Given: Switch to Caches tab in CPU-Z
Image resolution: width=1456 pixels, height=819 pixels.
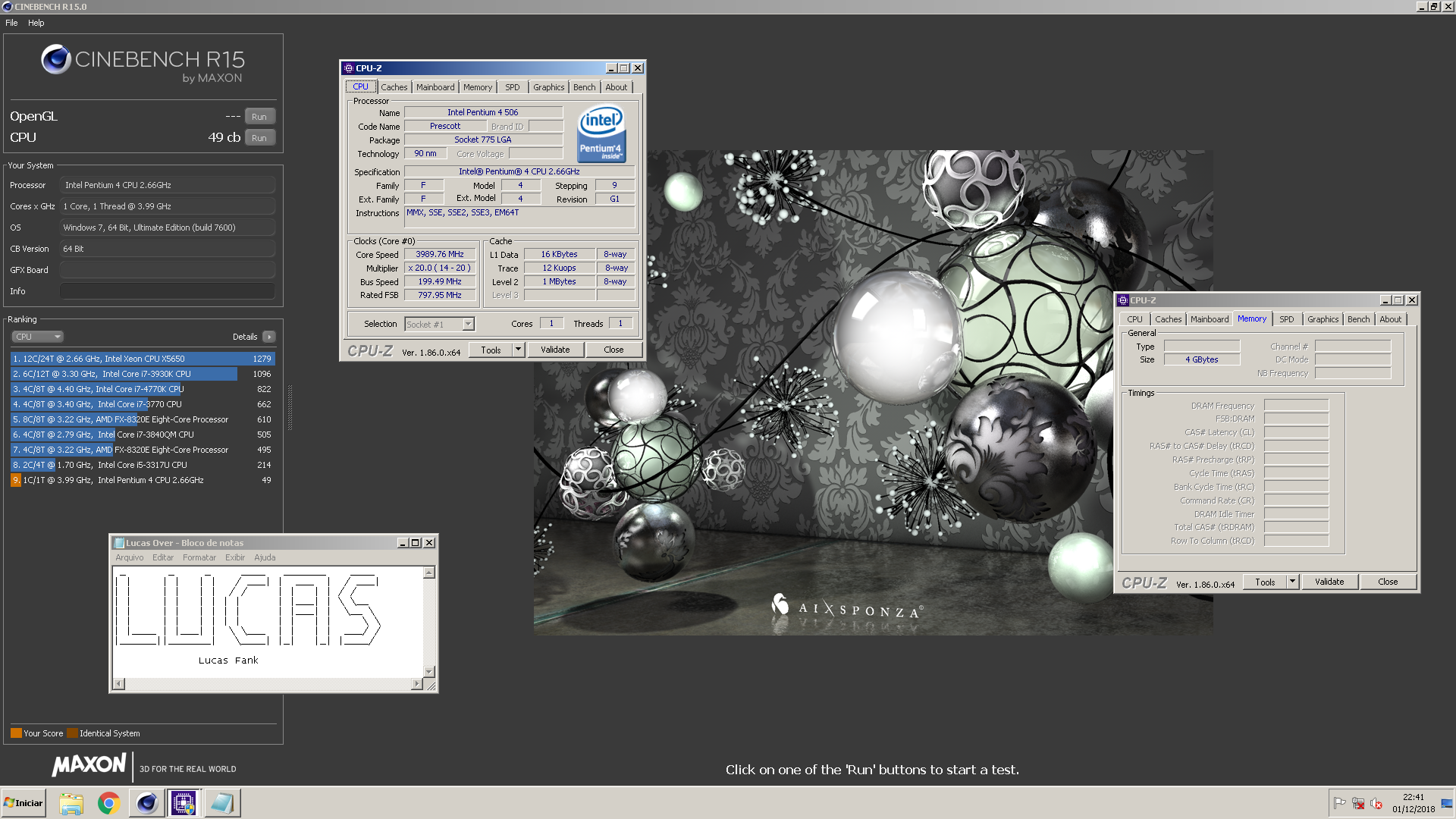Looking at the screenshot, I should coord(394,87).
